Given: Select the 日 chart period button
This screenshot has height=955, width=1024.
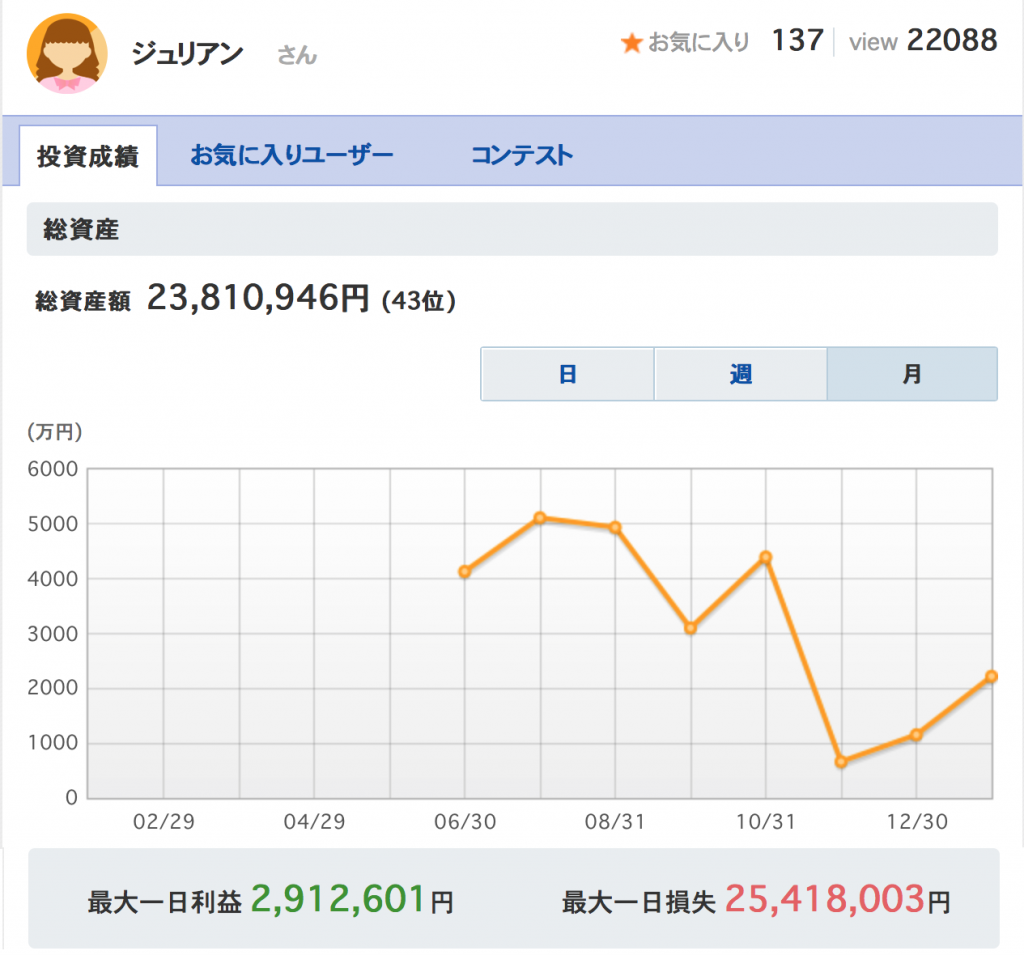Looking at the screenshot, I should pyautogui.click(x=568, y=374).
